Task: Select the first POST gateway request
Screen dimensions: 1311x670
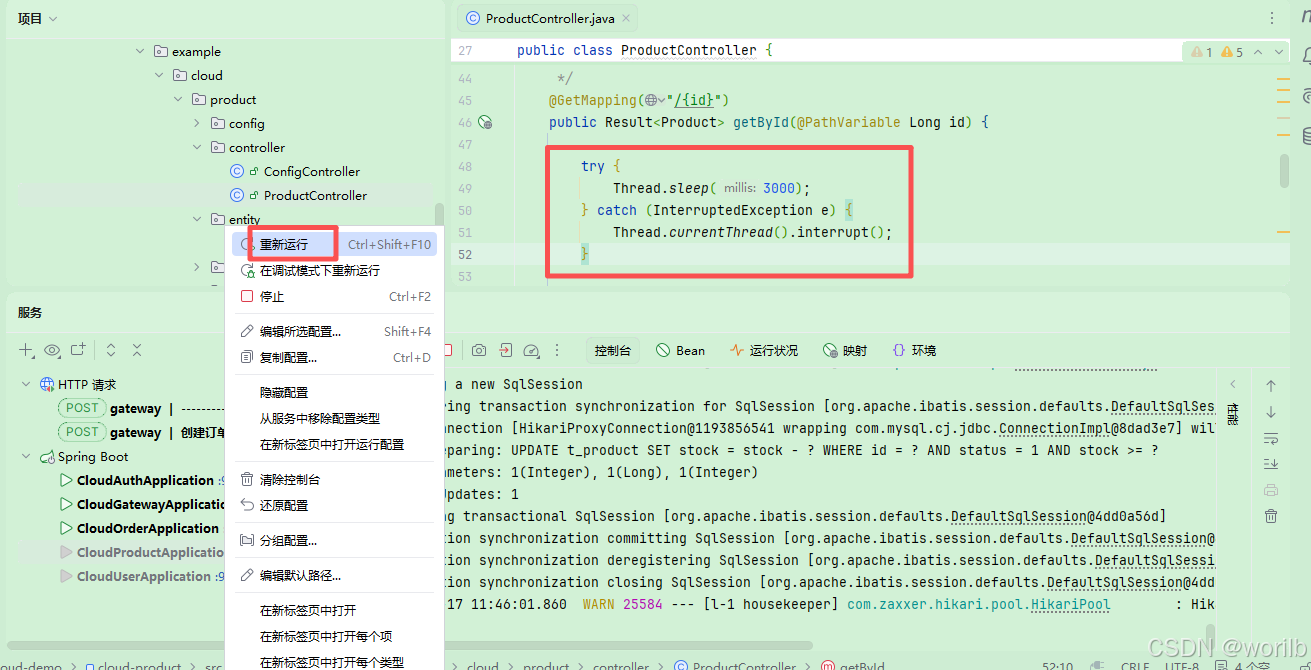Action: [140, 408]
